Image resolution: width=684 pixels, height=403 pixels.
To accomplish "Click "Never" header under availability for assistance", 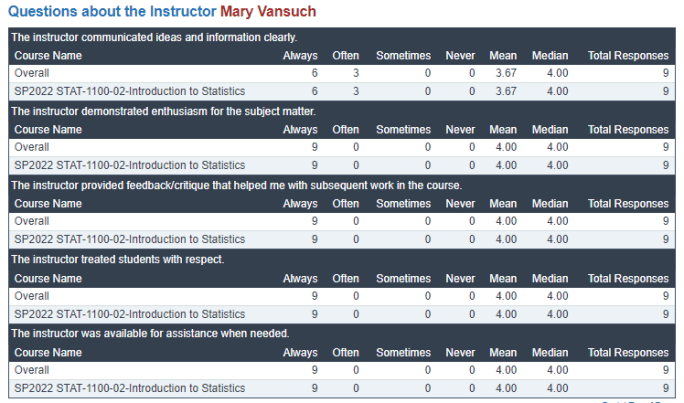I will [460, 352].
